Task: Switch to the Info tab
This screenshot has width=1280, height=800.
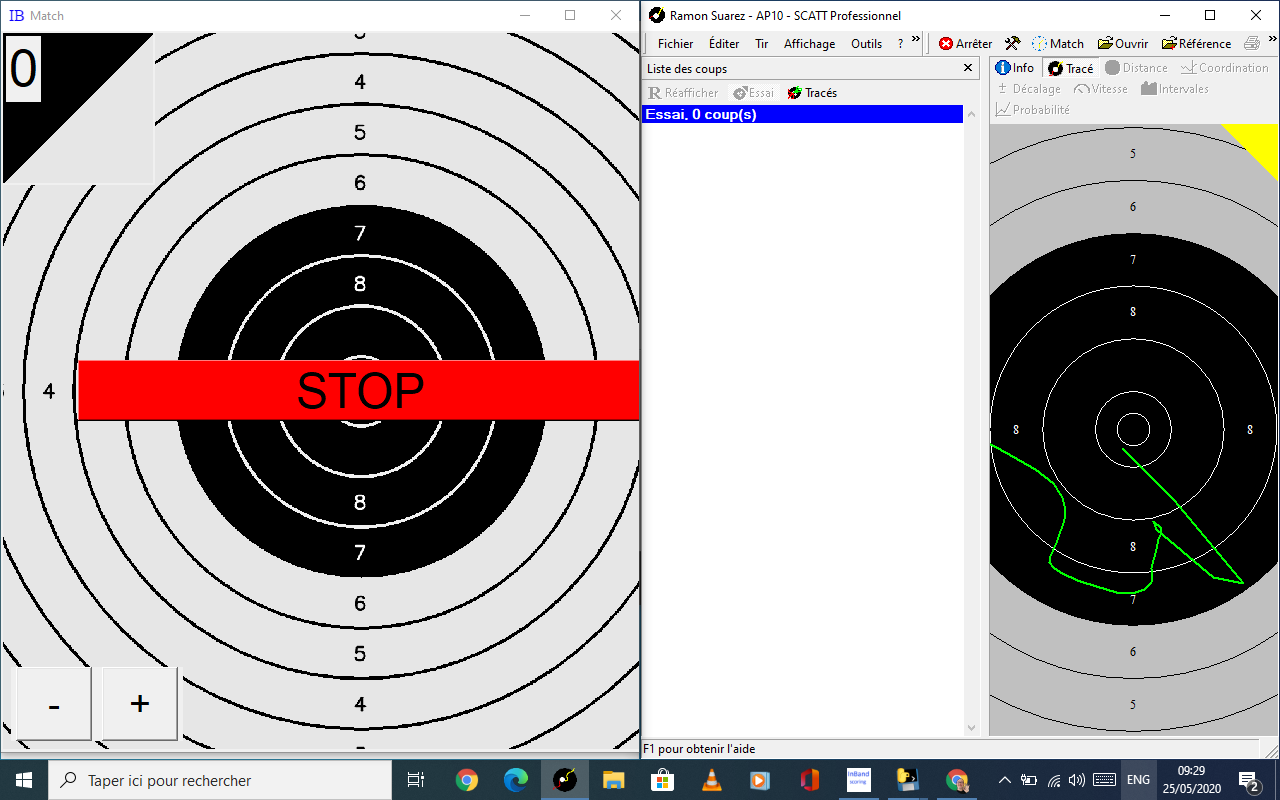Action: point(1015,68)
